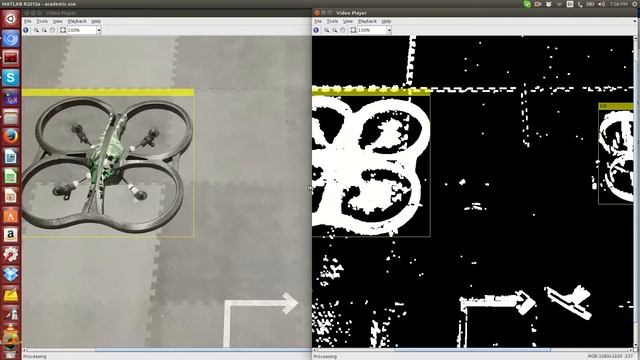Click the horizontal scrollbar of left player
This screenshot has width=640, height=360.
click(x=167, y=350)
